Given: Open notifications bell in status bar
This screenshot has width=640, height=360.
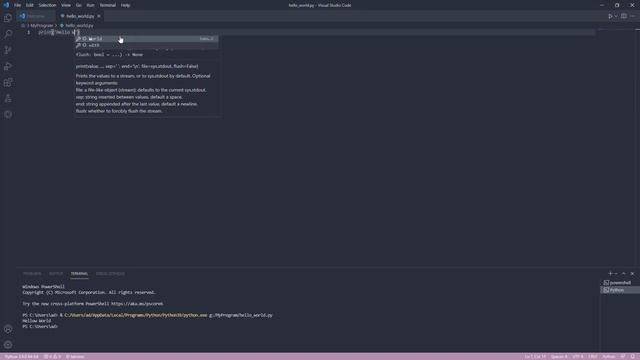Looking at the screenshot, I should [x=633, y=357].
